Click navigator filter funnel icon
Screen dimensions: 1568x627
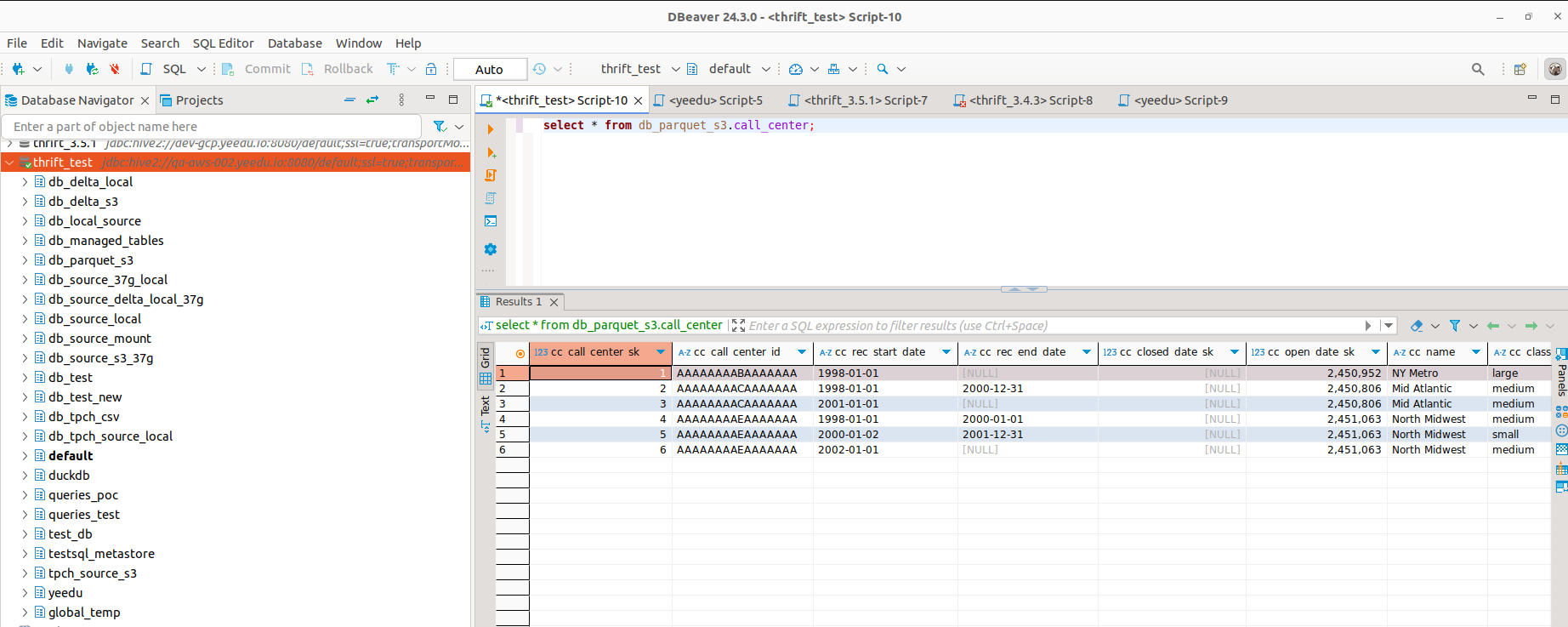440,126
